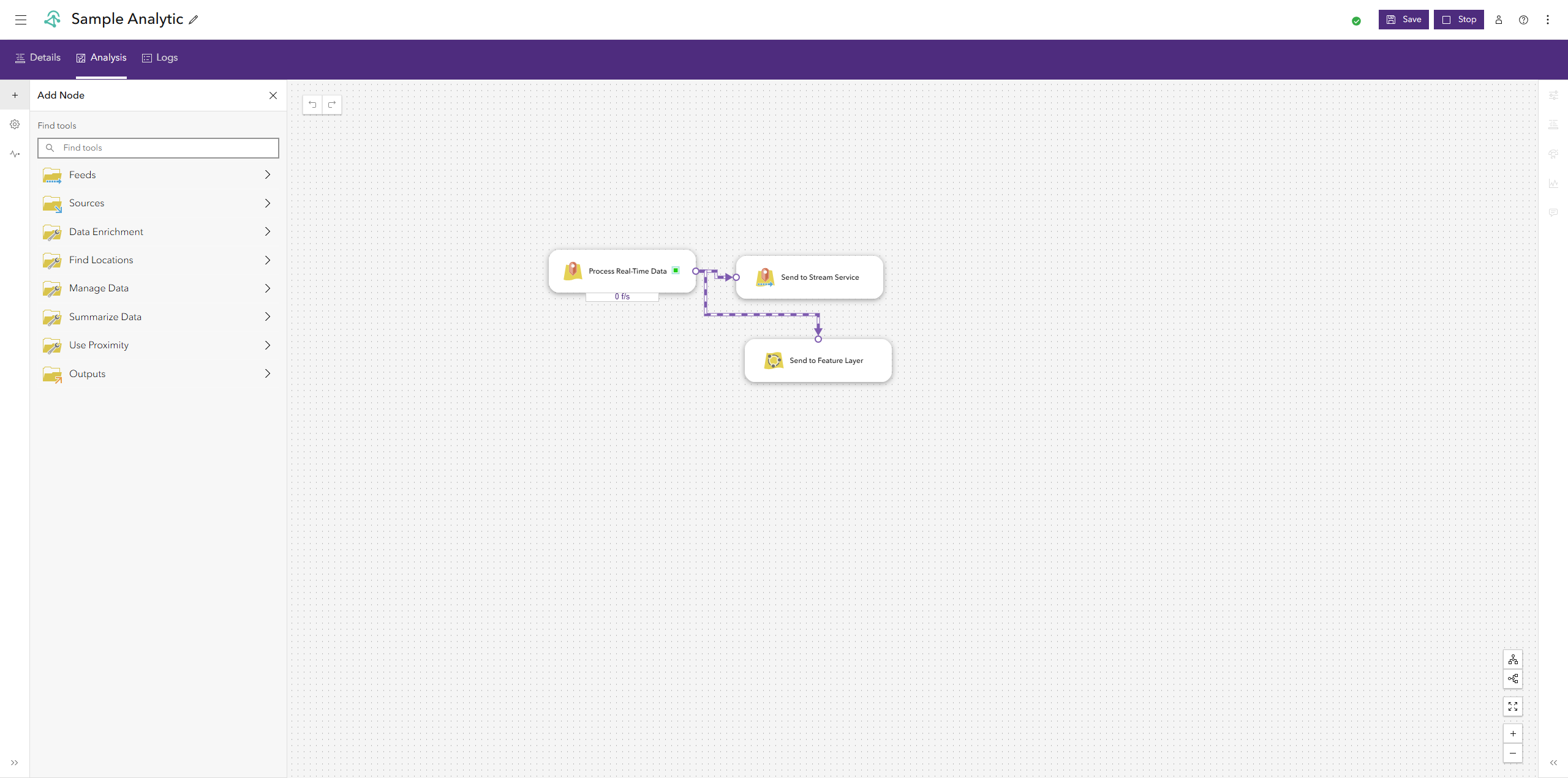The width and height of the screenshot is (1568, 778).
Task: Click the Stop button
Action: [1458, 20]
